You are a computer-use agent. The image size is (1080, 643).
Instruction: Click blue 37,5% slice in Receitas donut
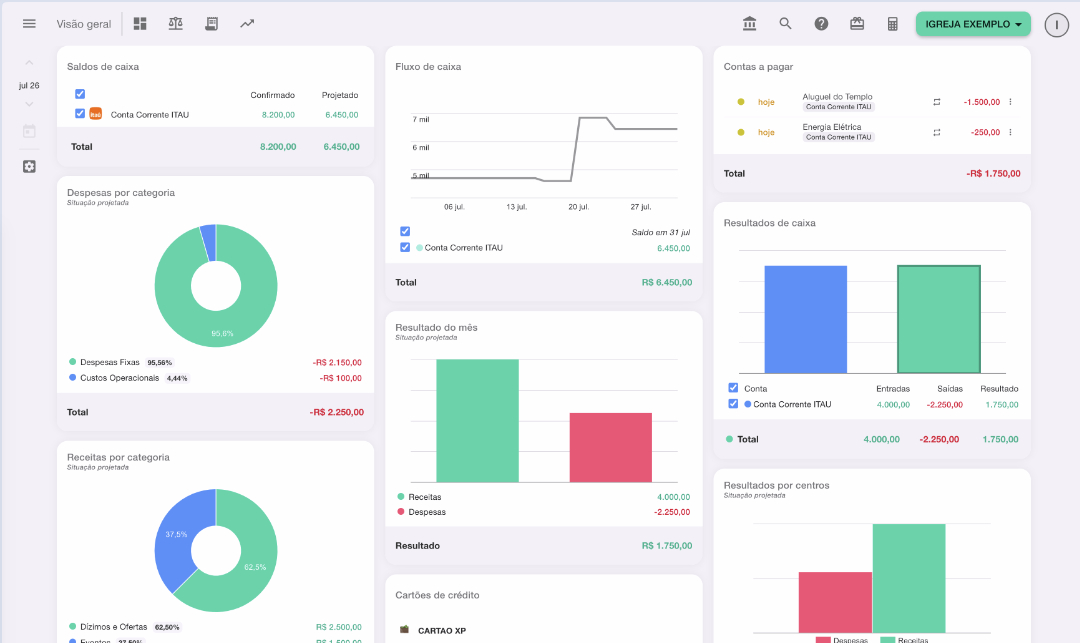176,535
